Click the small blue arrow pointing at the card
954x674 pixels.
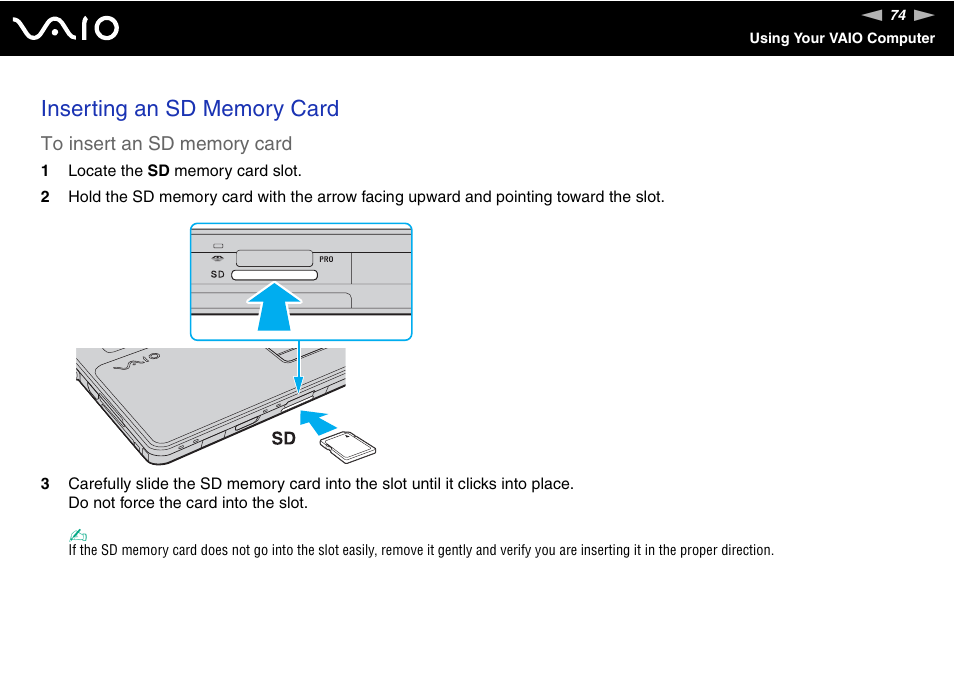click(x=315, y=422)
